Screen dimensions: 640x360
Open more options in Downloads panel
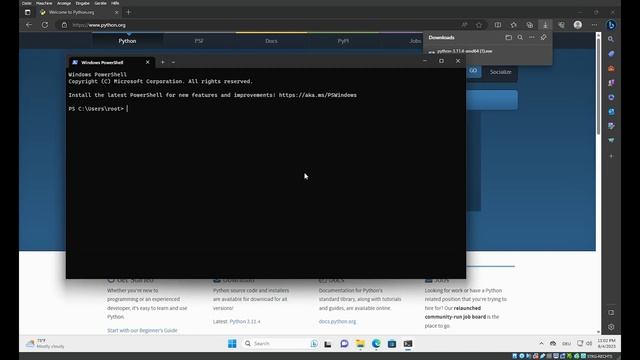click(531, 38)
